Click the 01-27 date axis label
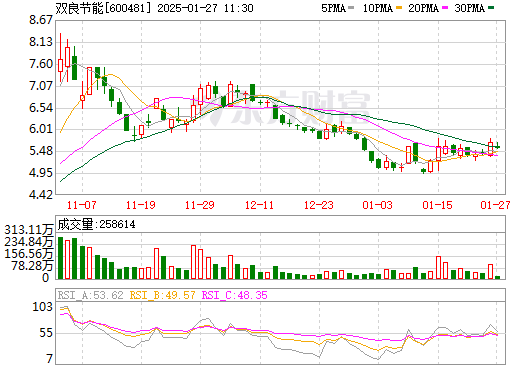The image size is (520, 365). click(495, 205)
